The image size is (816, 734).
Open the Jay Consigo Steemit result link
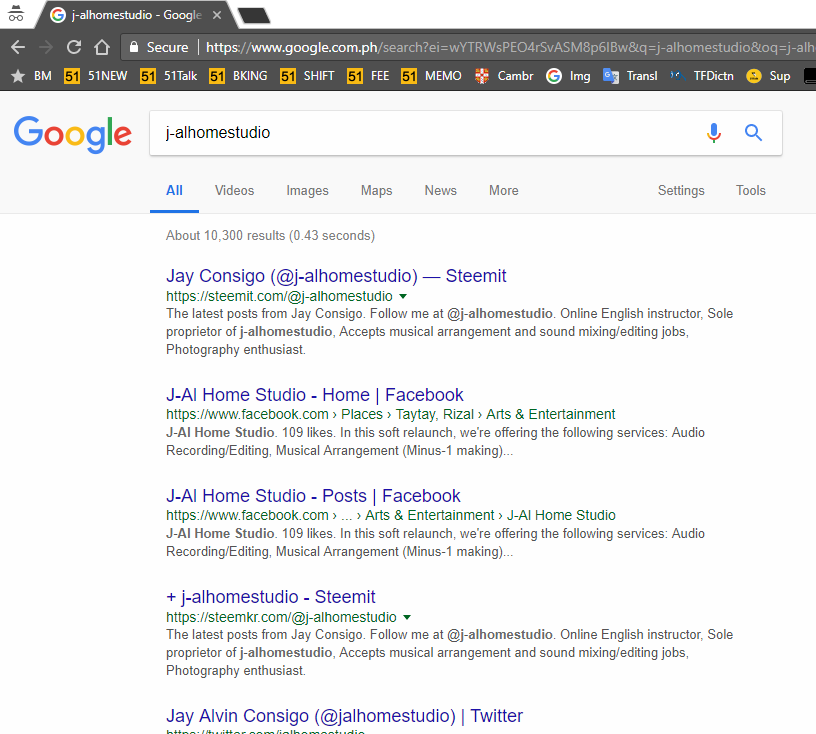click(335, 276)
